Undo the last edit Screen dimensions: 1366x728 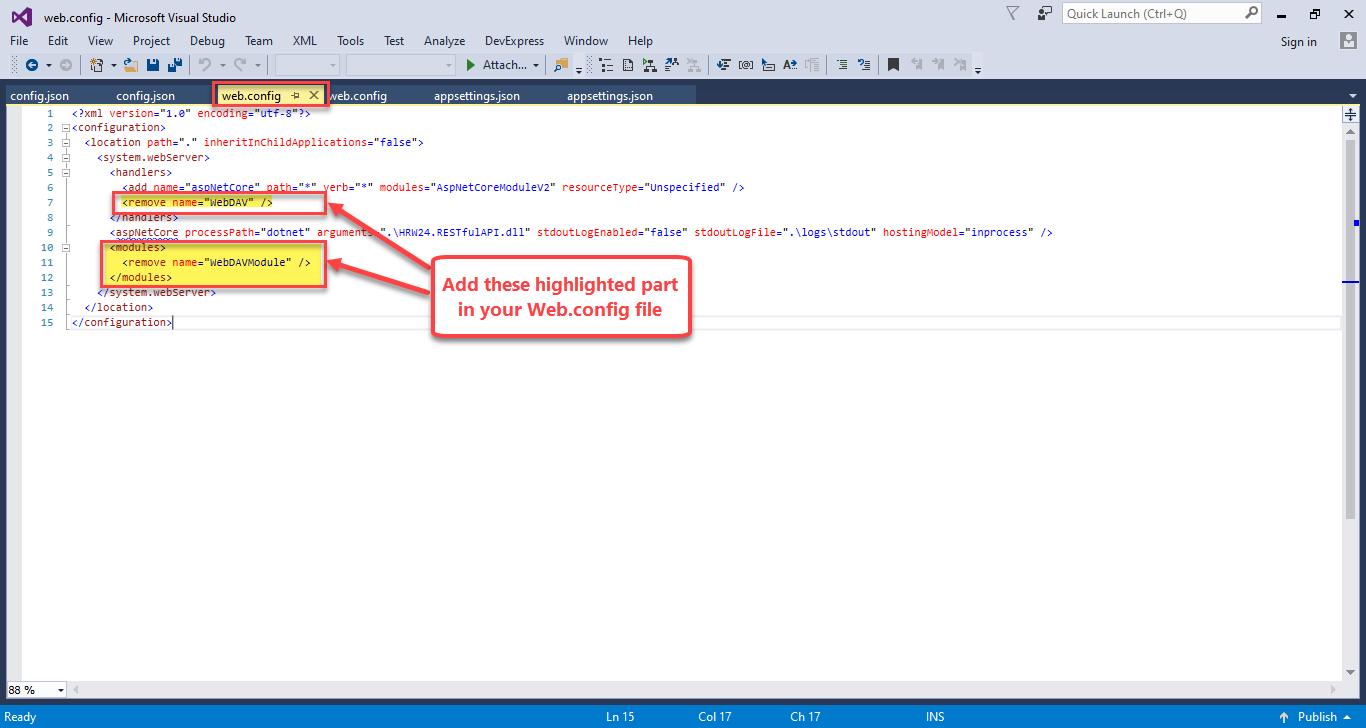coord(205,64)
